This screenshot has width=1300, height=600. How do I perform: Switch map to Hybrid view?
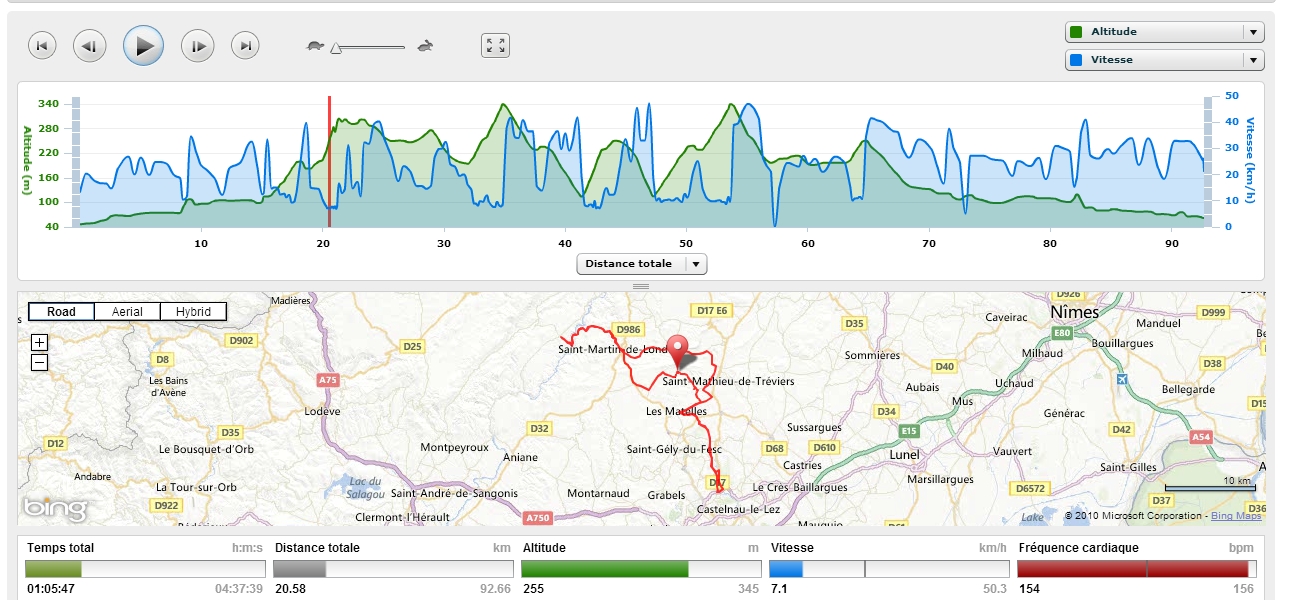tap(193, 312)
